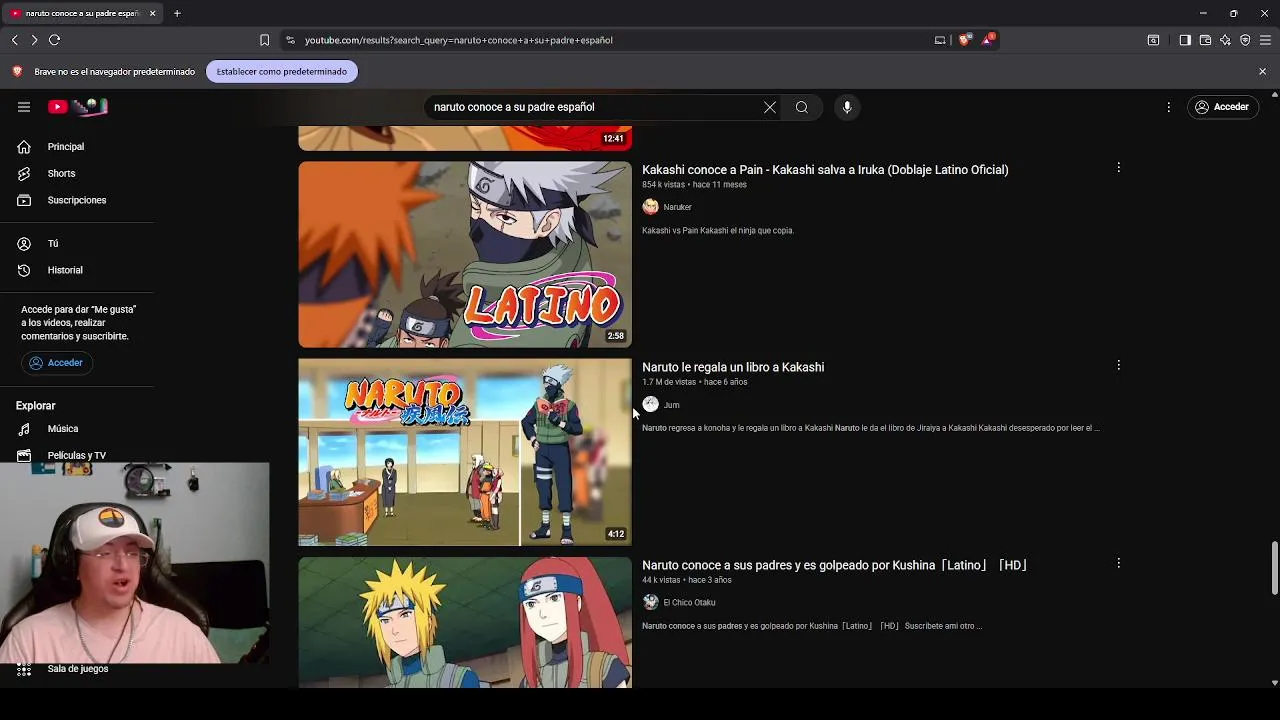Click the Naruker channel avatar
Screen dimensions: 1280x720
point(651,207)
